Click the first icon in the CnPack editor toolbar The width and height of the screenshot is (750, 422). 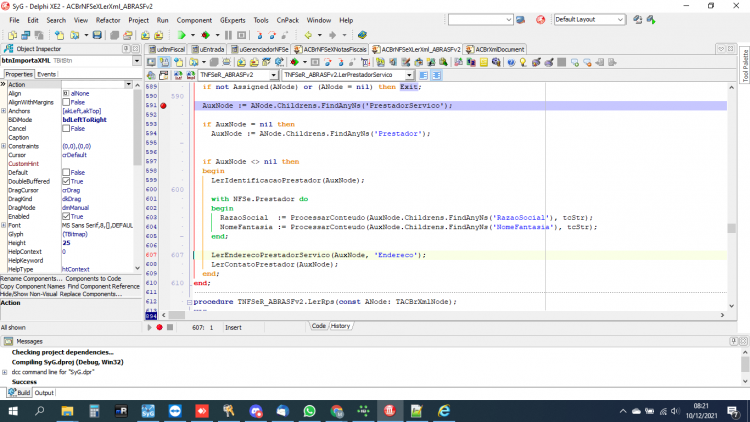click(x=151, y=62)
